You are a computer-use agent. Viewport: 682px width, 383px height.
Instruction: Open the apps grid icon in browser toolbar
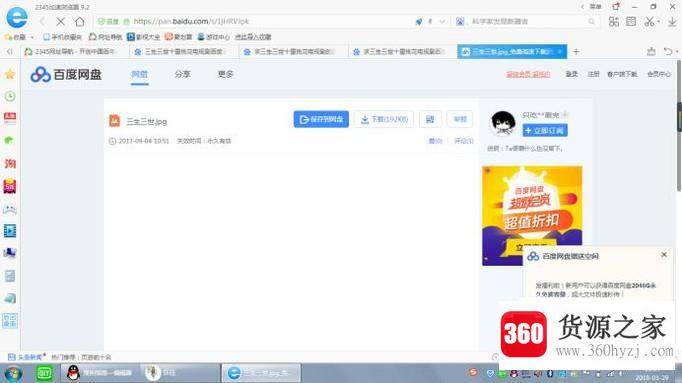point(614,21)
